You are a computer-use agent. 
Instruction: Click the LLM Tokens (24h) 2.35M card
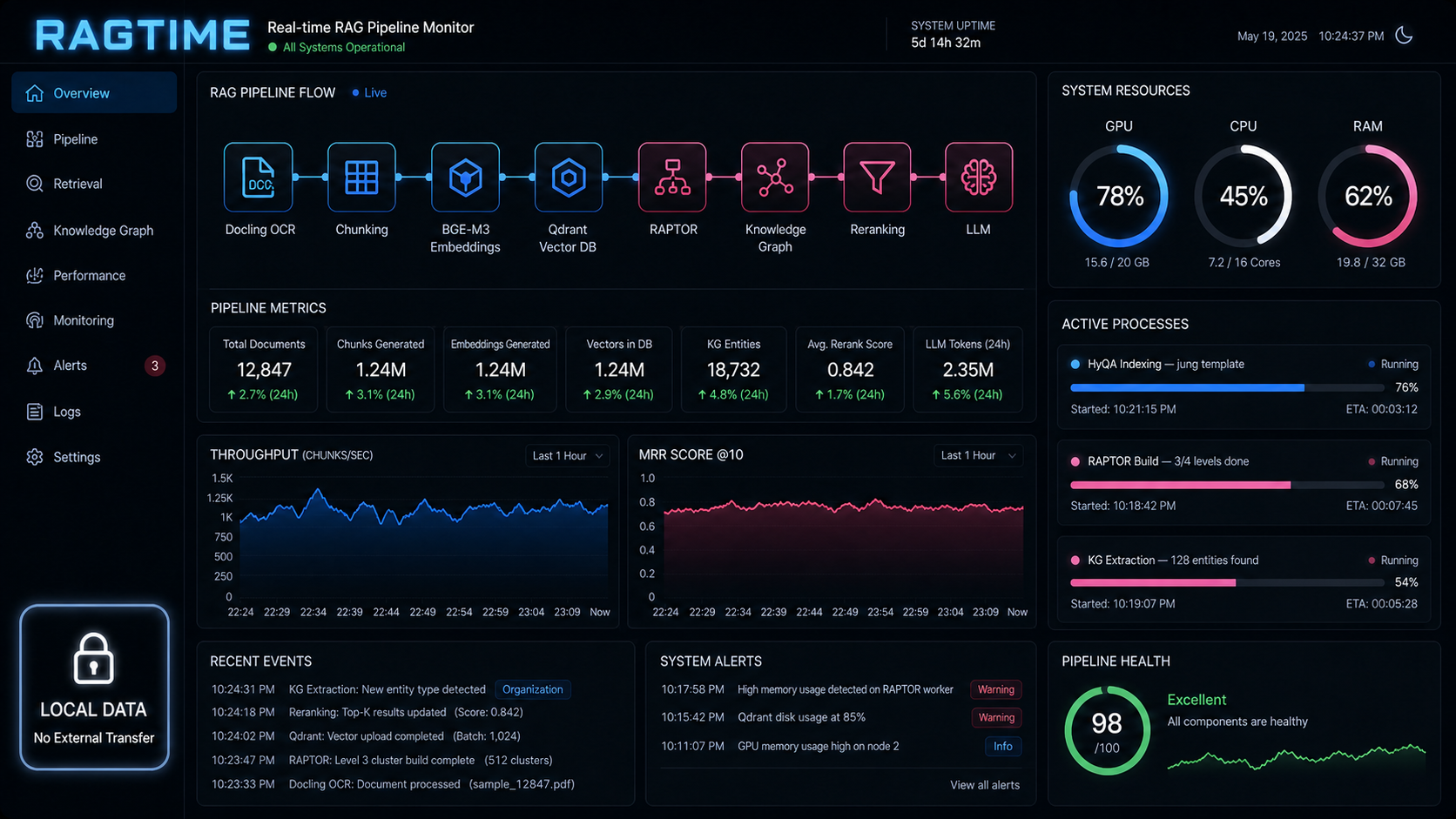(x=967, y=369)
